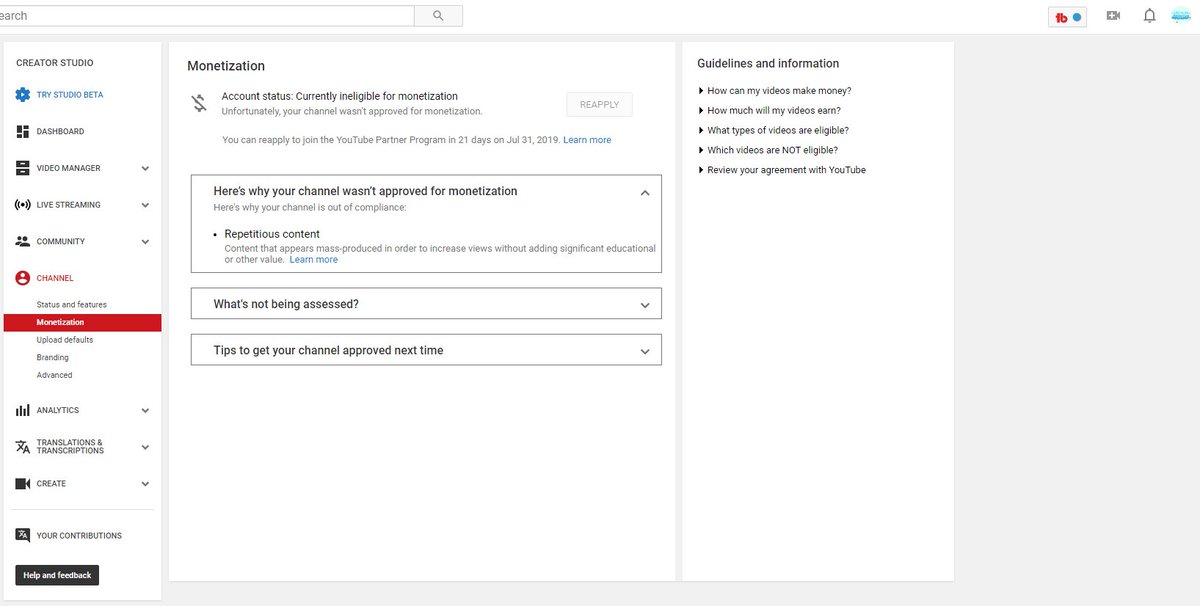Screen dimensions: 1200x606
Task: Expand Tips to get approved chevron
Action: point(645,352)
